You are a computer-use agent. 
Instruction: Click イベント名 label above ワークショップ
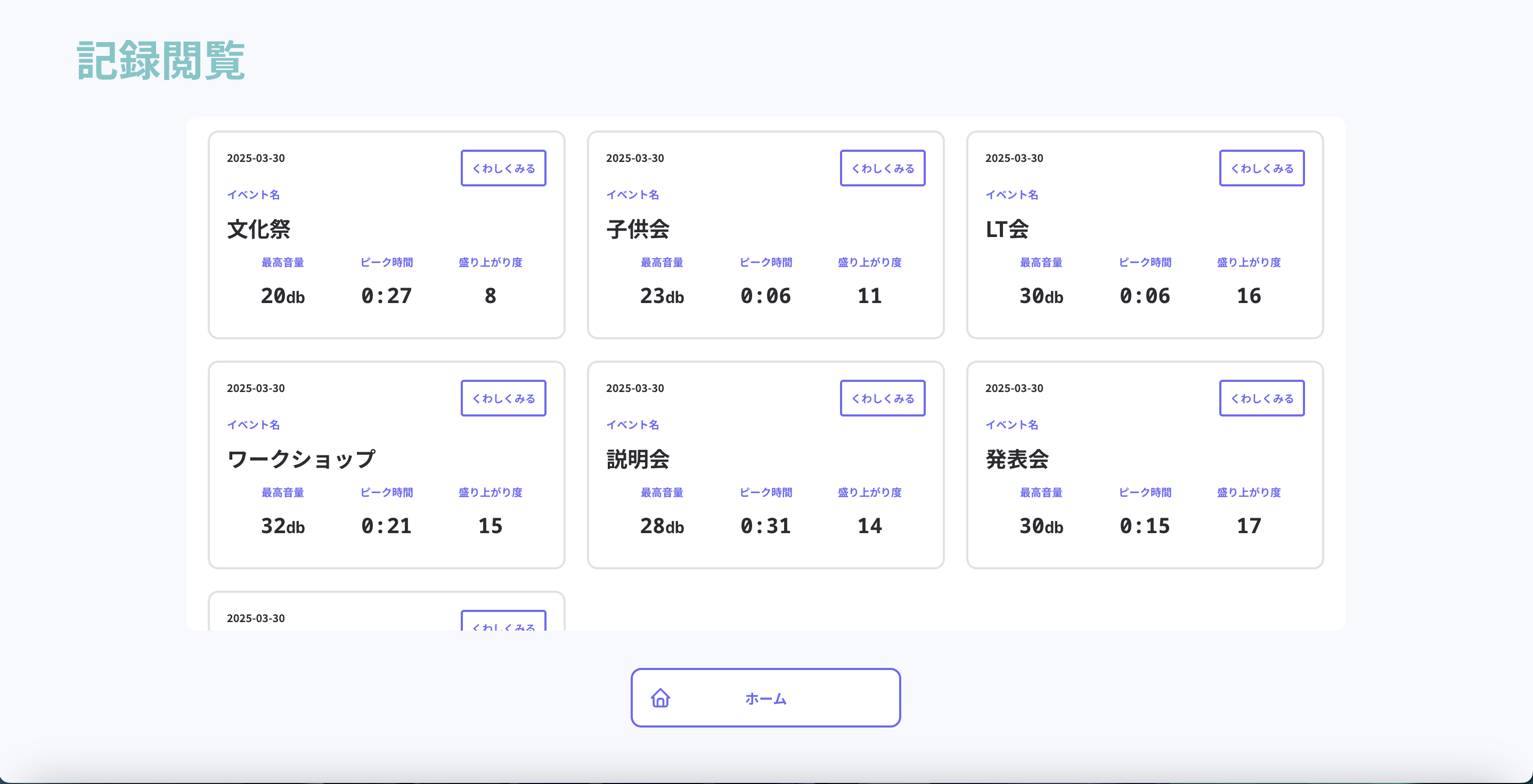click(254, 424)
